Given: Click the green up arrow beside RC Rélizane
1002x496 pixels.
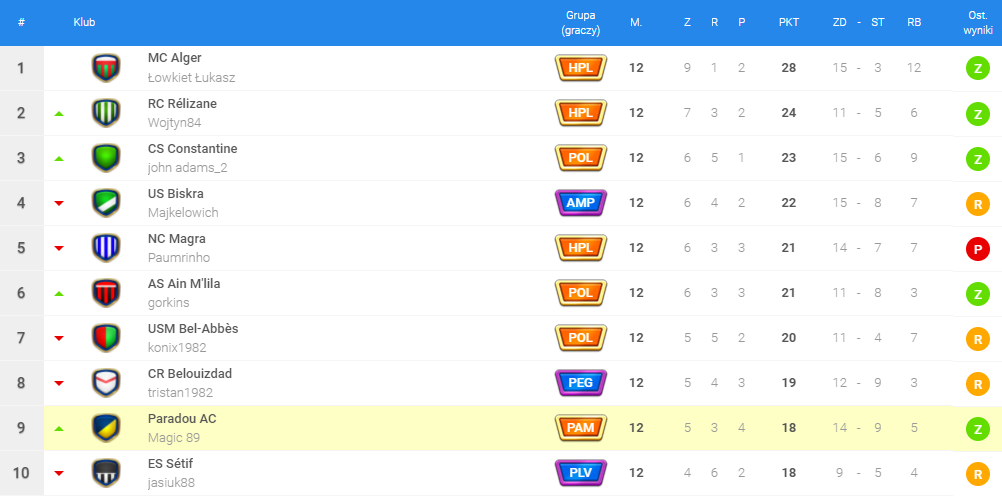Looking at the screenshot, I should [x=59, y=113].
